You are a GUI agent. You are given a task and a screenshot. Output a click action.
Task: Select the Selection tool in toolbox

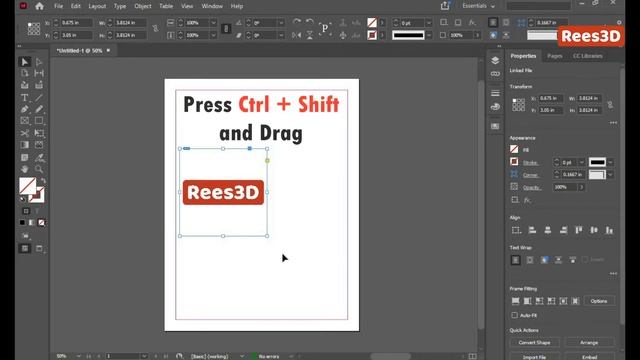point(24,62)
